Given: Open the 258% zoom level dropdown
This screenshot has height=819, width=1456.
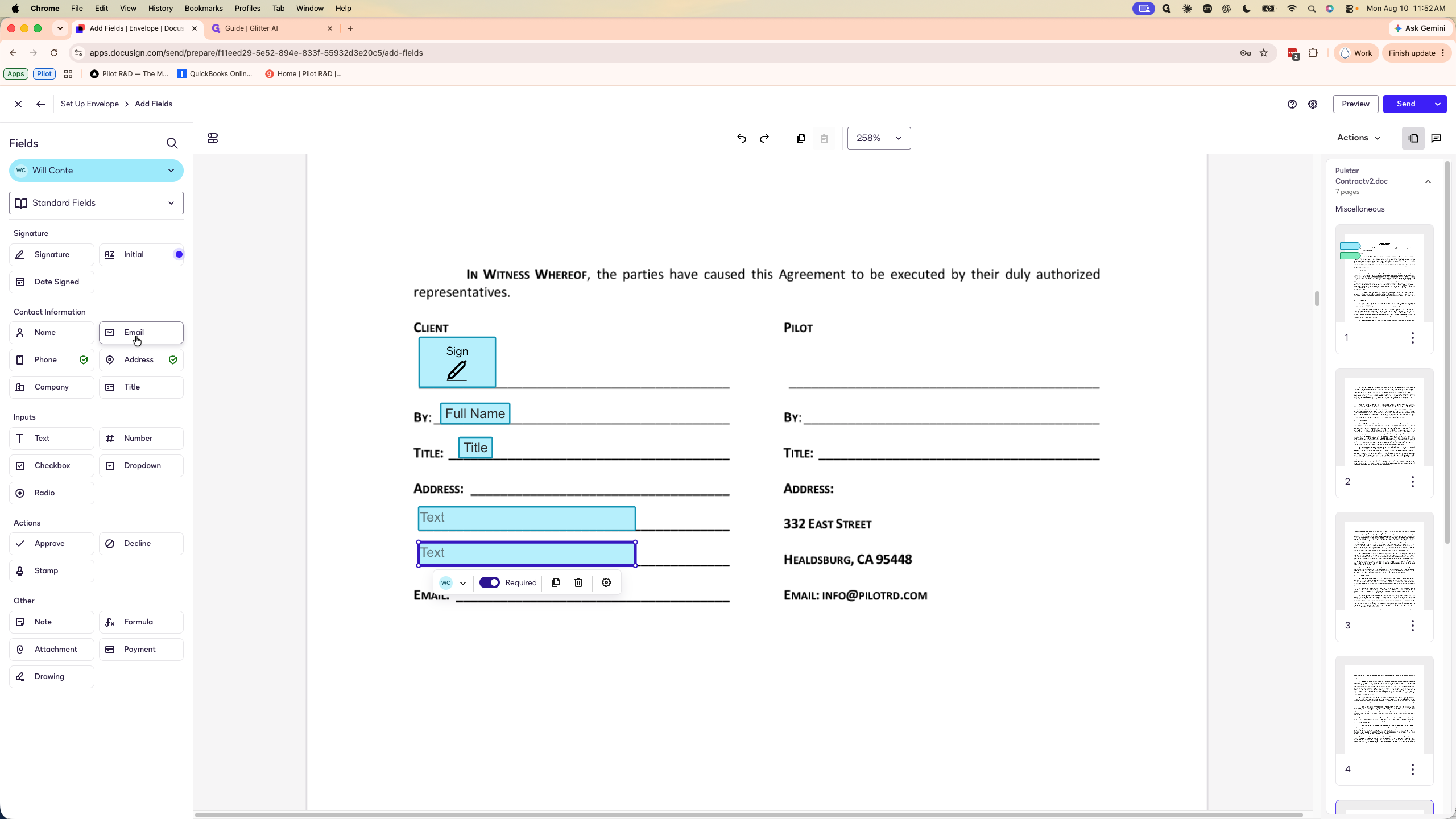Looking at the screenshot, I should click(x=879, y=138).
